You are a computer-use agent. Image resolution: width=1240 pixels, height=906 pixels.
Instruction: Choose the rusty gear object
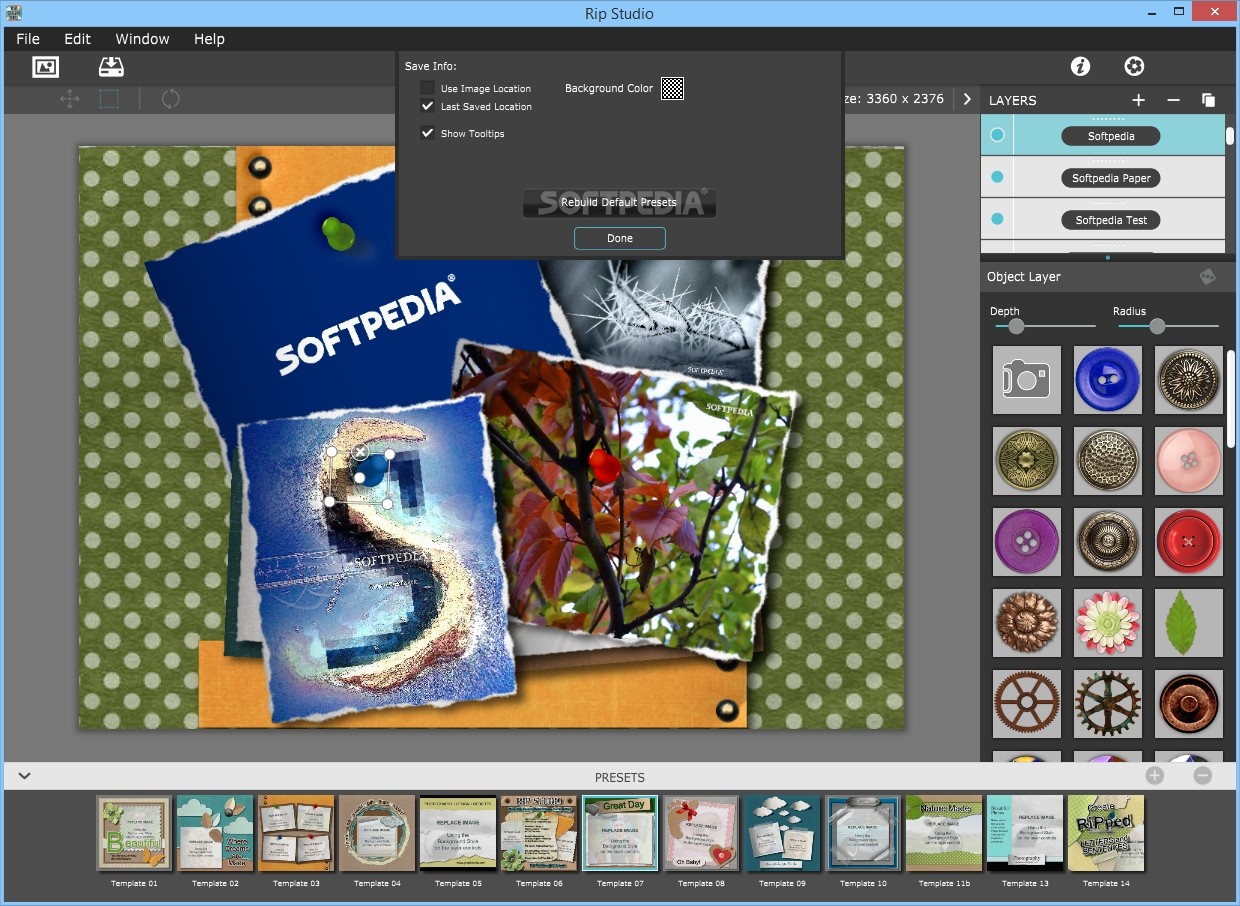[x=1027, y=704]
